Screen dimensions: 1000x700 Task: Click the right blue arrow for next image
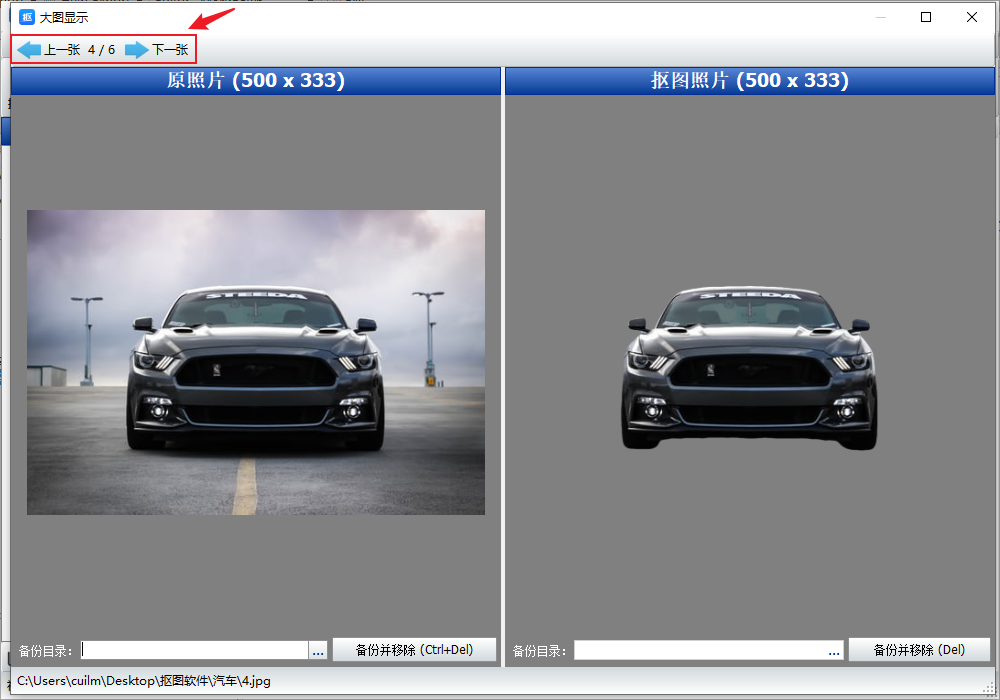tap(137, 50)
